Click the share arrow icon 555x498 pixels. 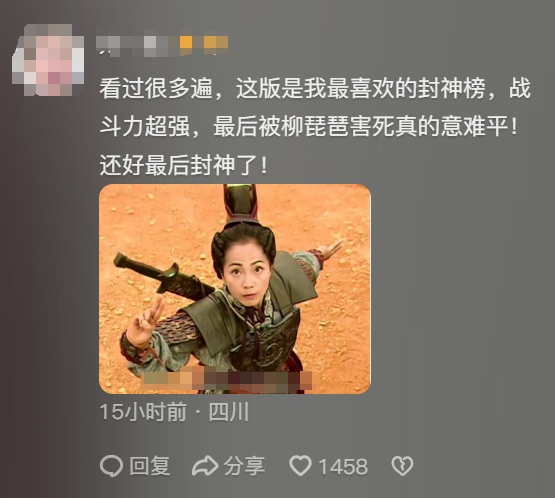[x=205, y=466]
